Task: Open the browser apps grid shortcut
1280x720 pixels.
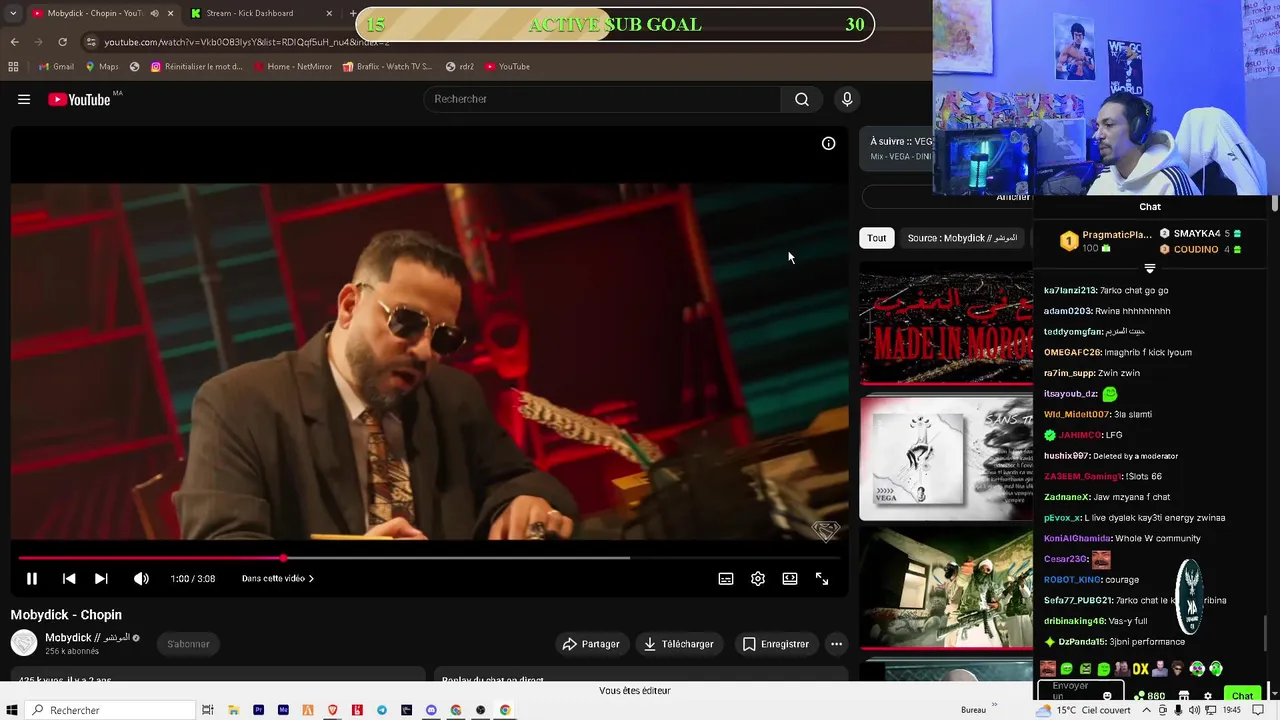Action: [13, 67]
